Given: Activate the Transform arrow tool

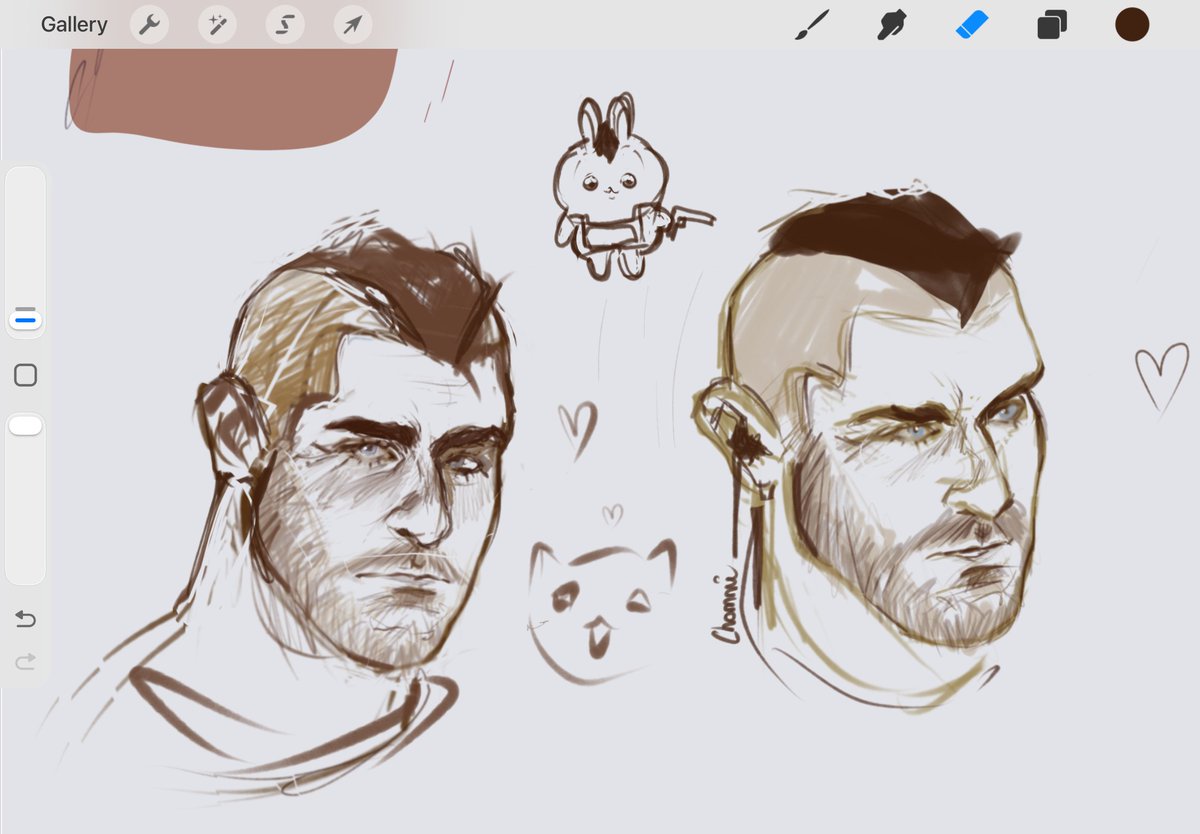Looking at the screenshot, I should 353,25.
